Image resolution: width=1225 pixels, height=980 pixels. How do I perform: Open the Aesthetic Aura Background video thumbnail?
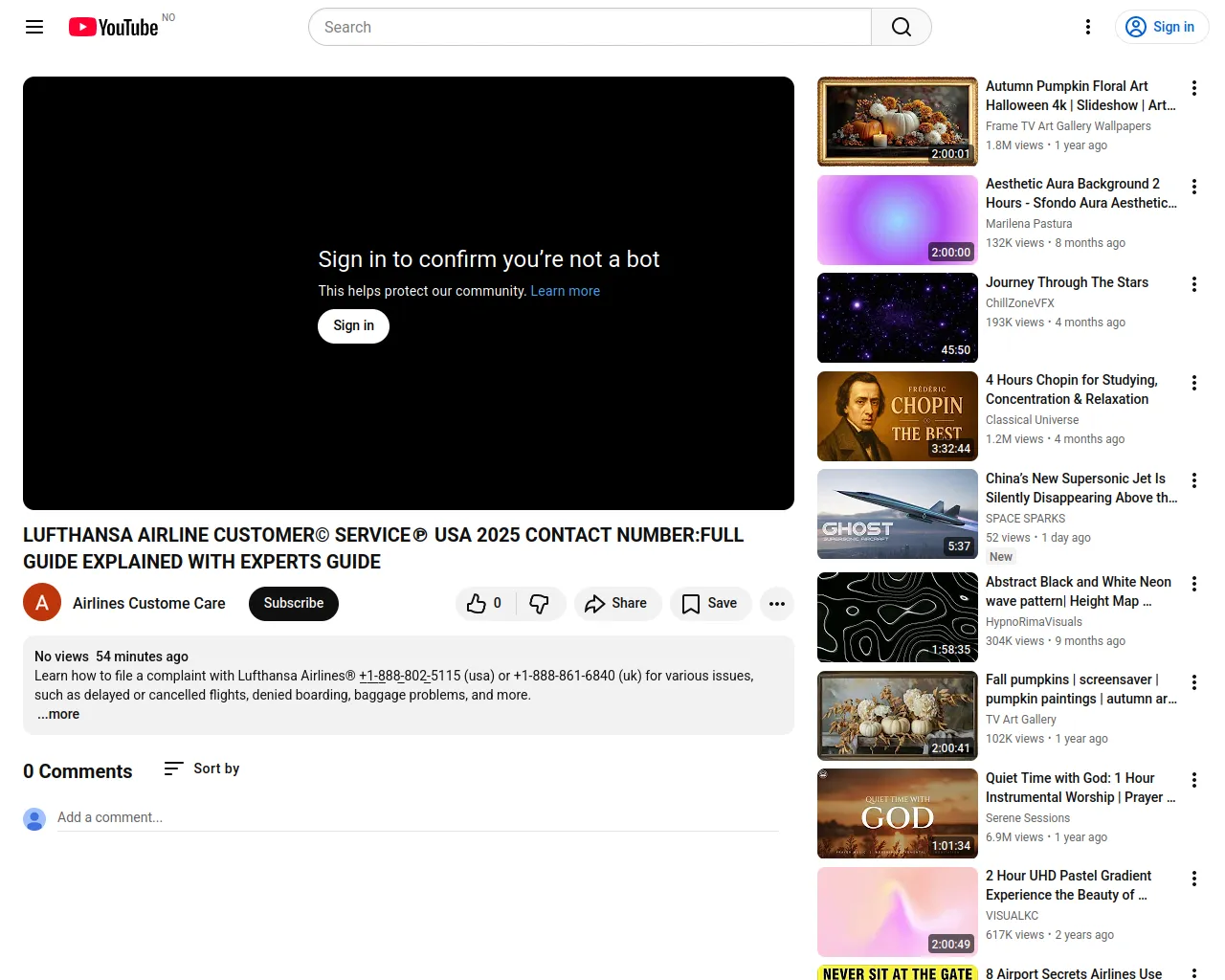tap(897, 220)
